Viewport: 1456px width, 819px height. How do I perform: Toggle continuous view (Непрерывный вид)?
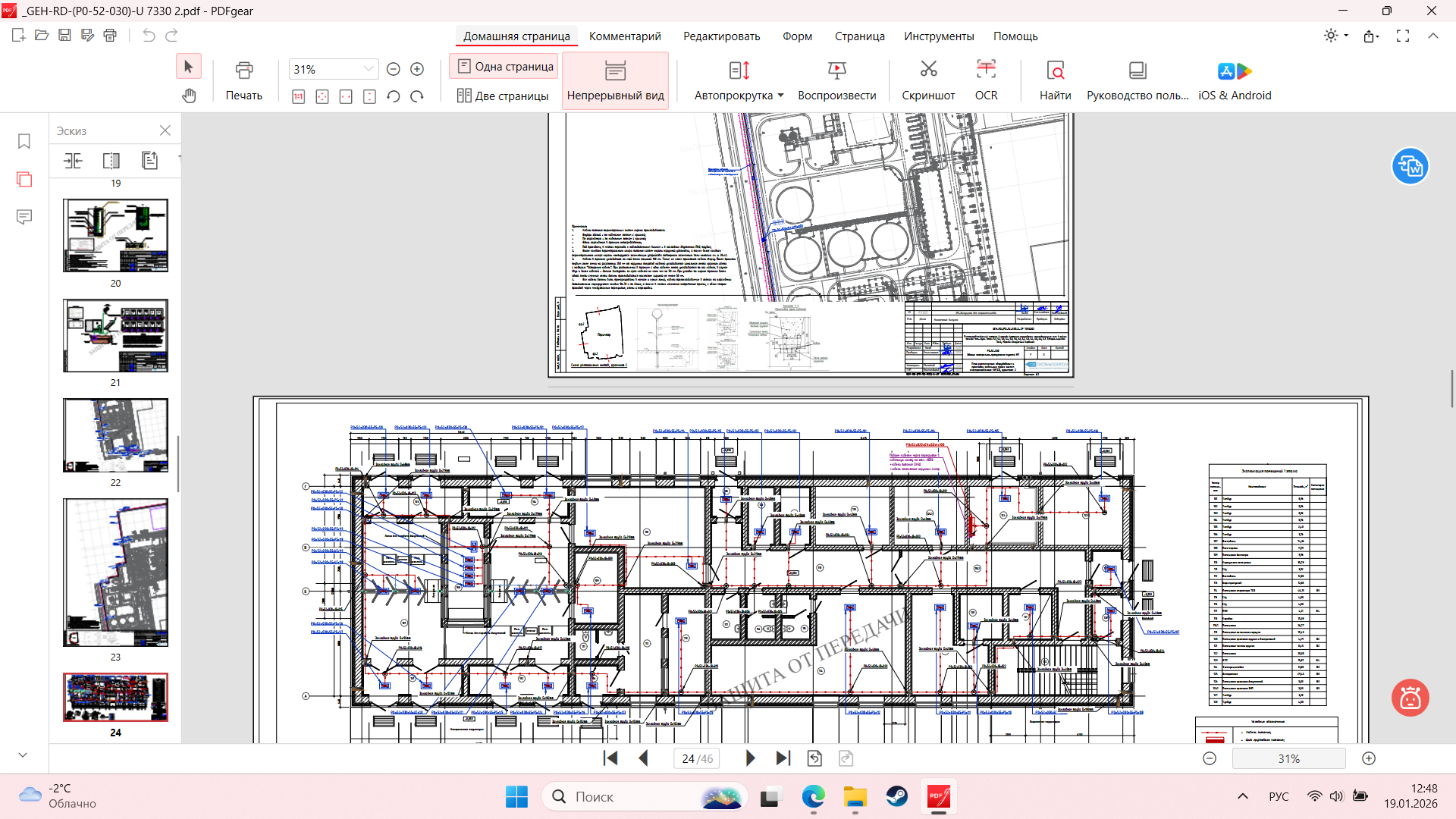615,80
